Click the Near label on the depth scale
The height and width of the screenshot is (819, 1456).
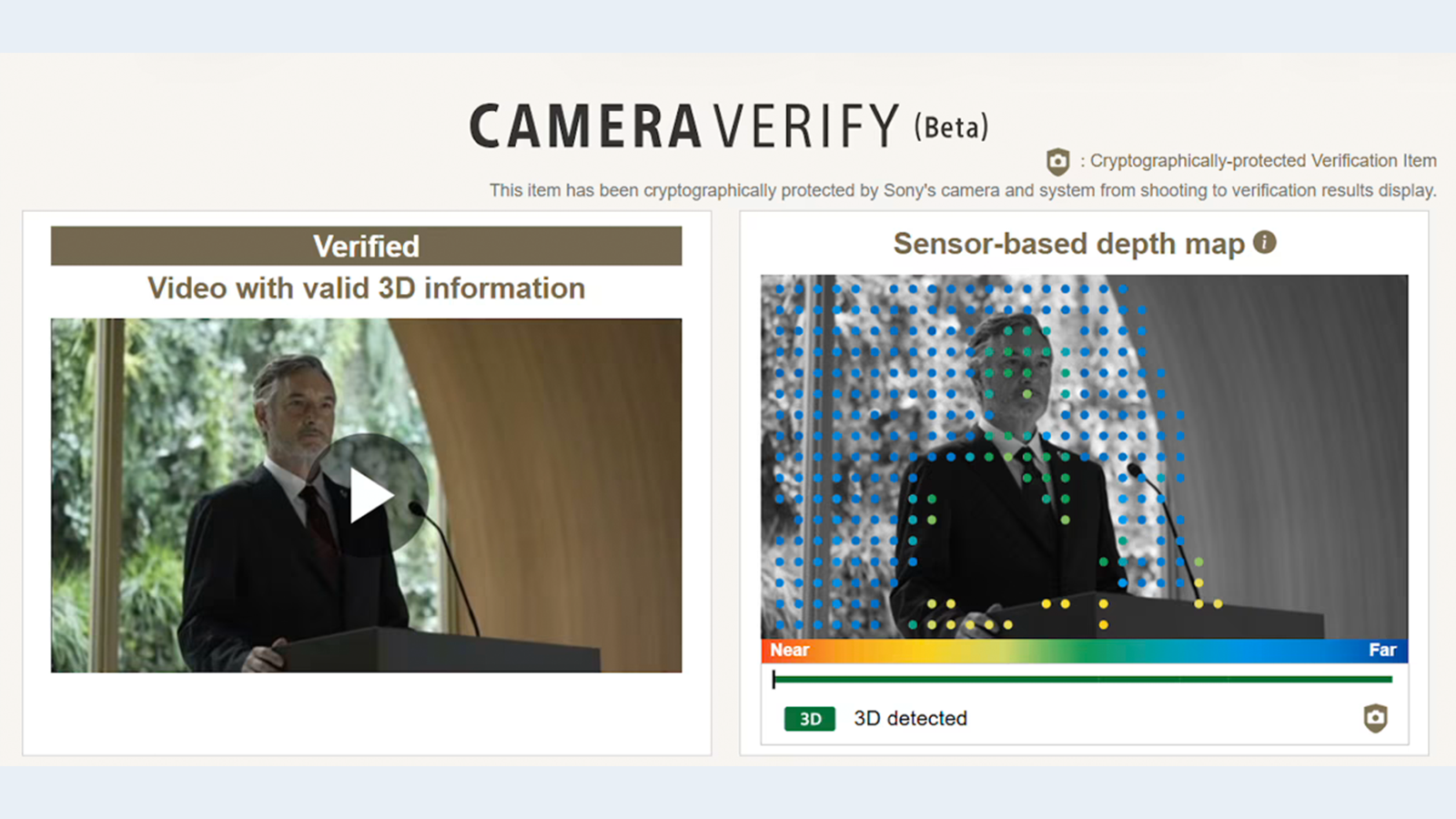[x=789, y=650]
